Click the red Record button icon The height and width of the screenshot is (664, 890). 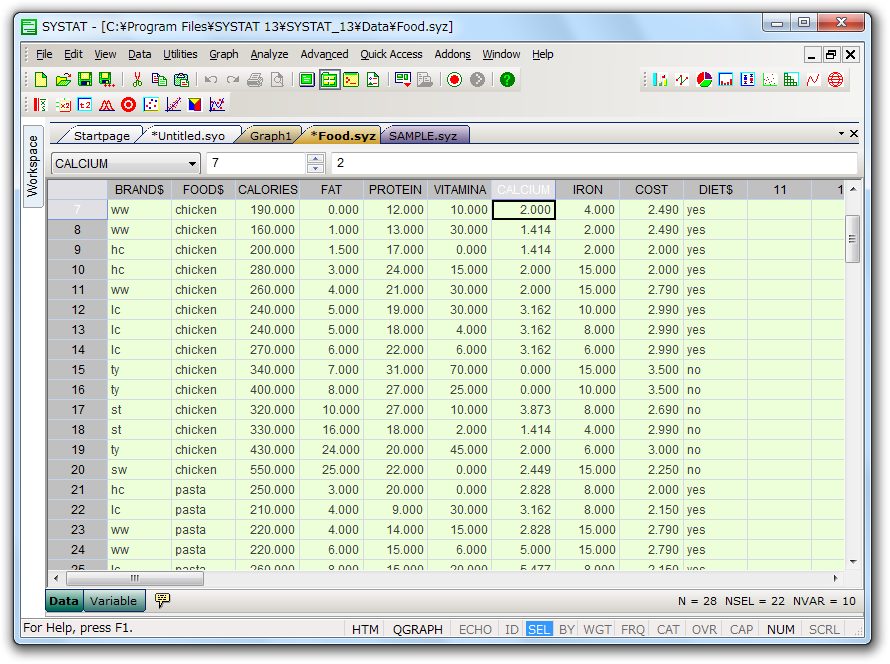pos(454,79)
